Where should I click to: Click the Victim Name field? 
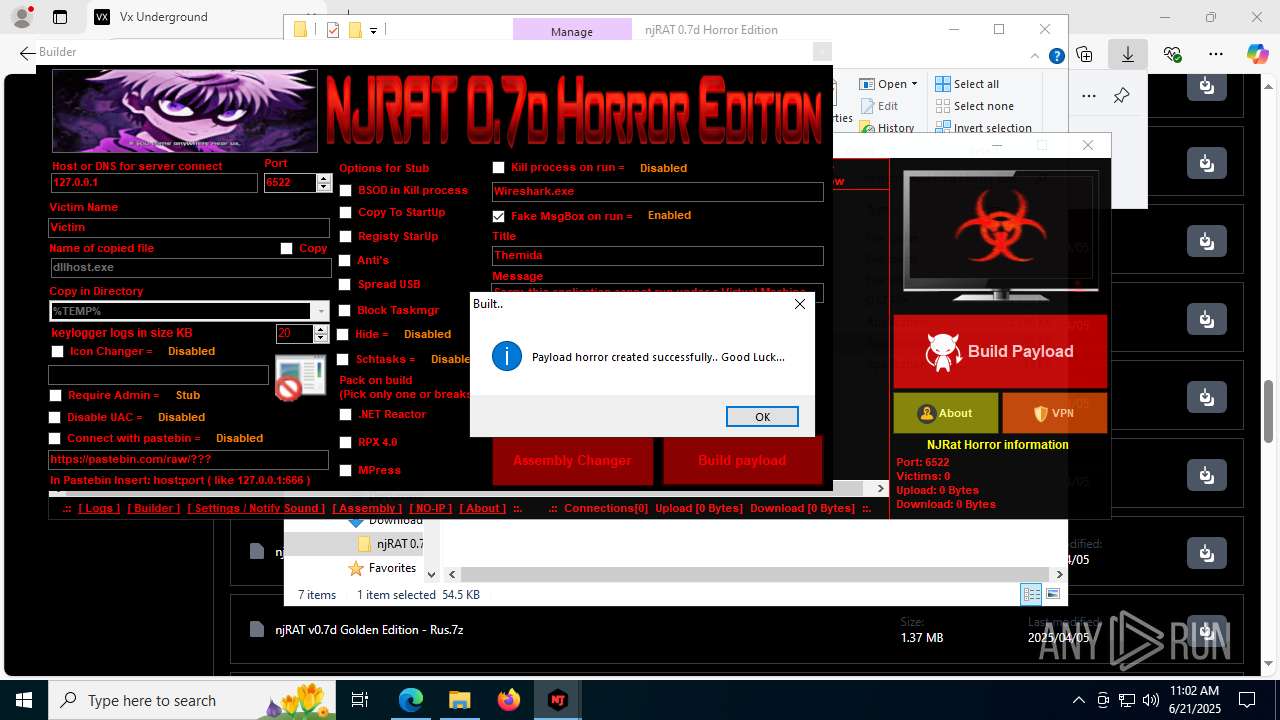(189, 228)
